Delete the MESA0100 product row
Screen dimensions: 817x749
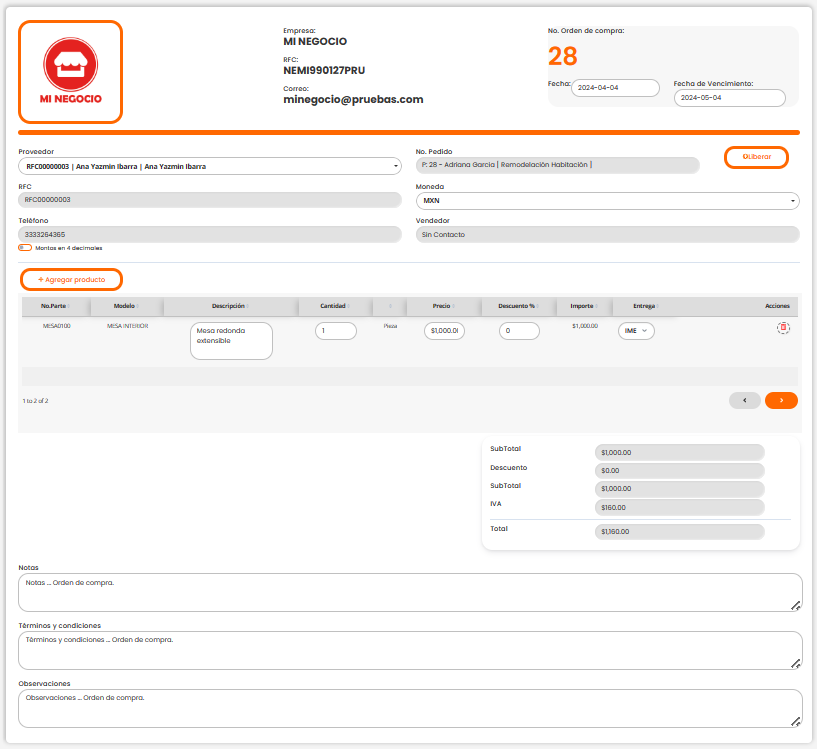tap(784, 328)
